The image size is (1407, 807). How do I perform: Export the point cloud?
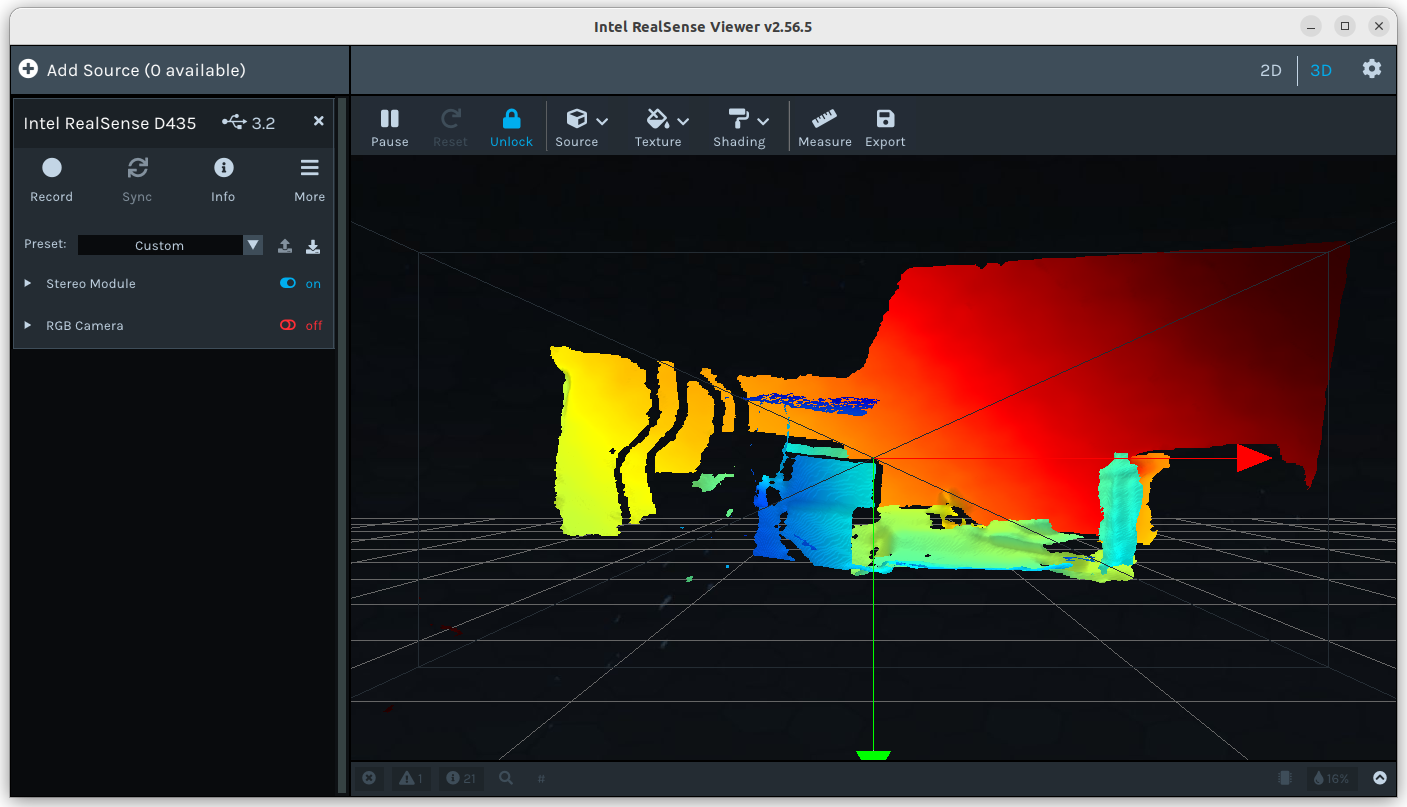(x=885, y=127)
